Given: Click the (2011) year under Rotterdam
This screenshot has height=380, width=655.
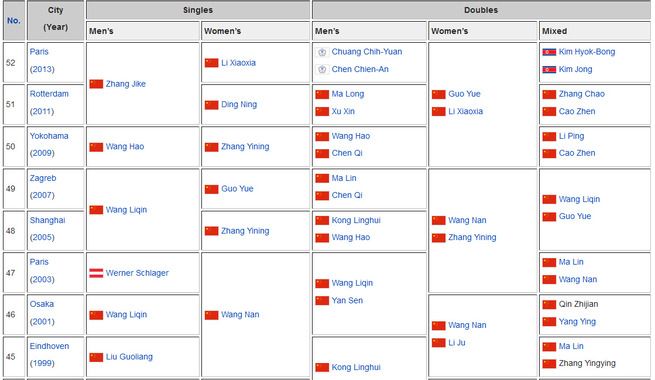Looking at the screenshot, I should 42,111.
